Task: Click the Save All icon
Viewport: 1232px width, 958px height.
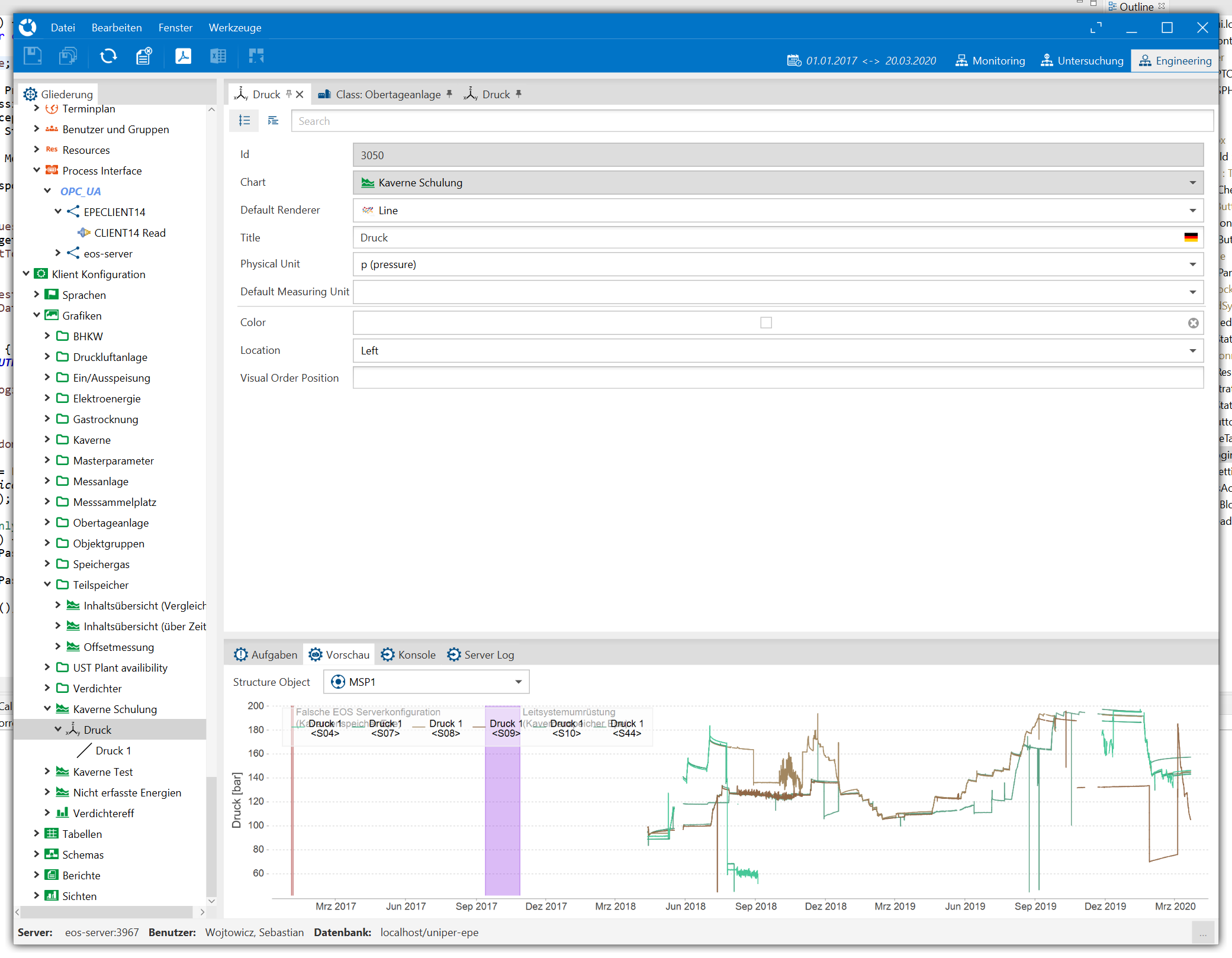Action: (69, 56)
